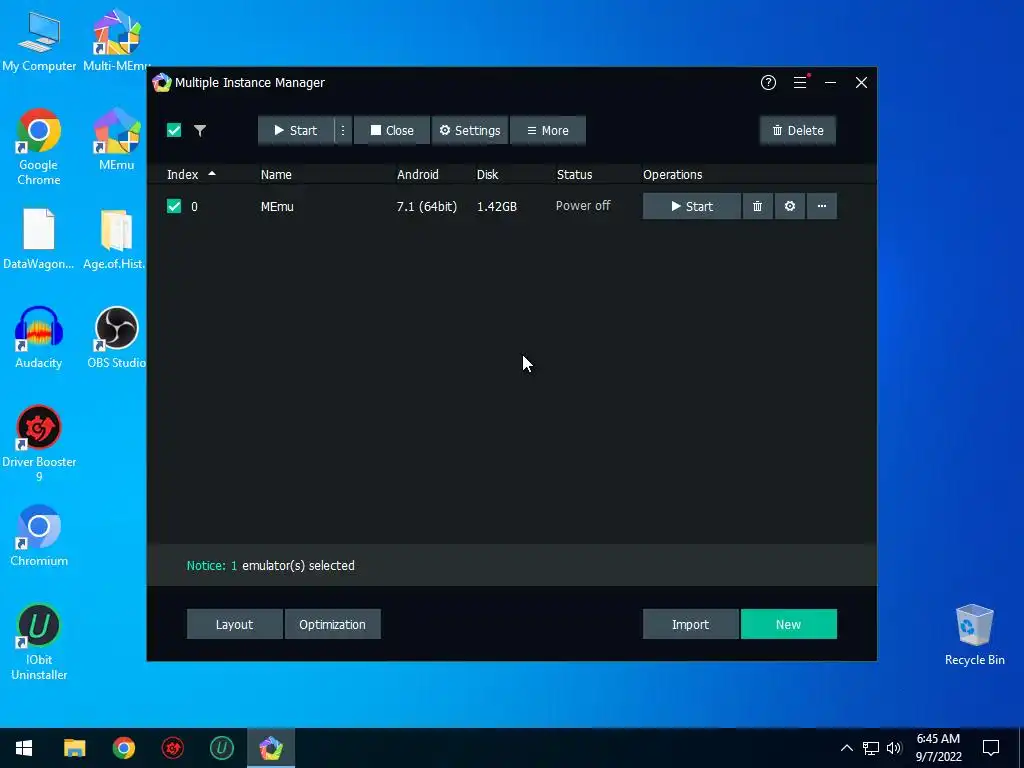This screenshot has height=768, width=1024.
Task: Select the DataWagon file on desktop
Action: coord(39,239)
